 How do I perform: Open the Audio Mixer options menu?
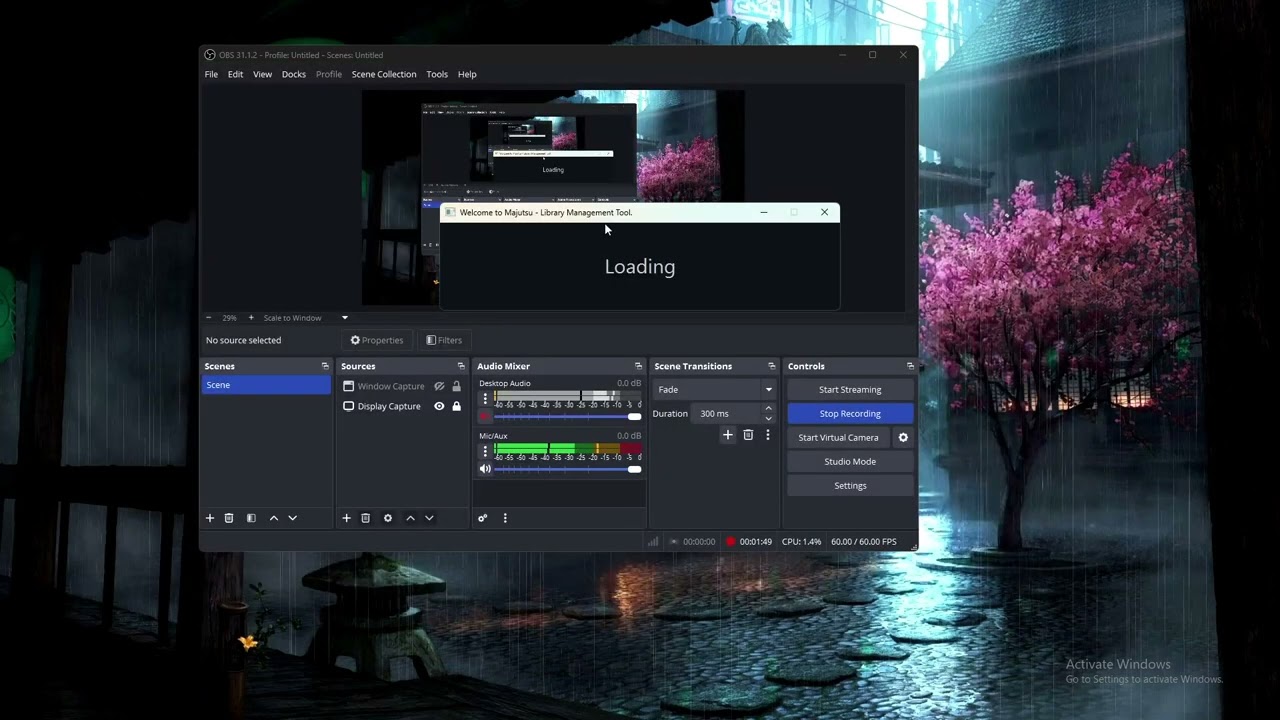point(505,518)
